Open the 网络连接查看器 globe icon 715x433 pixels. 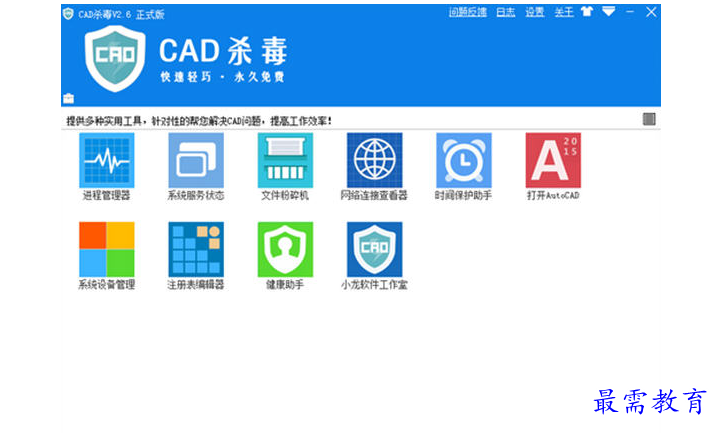pos(374,160)
